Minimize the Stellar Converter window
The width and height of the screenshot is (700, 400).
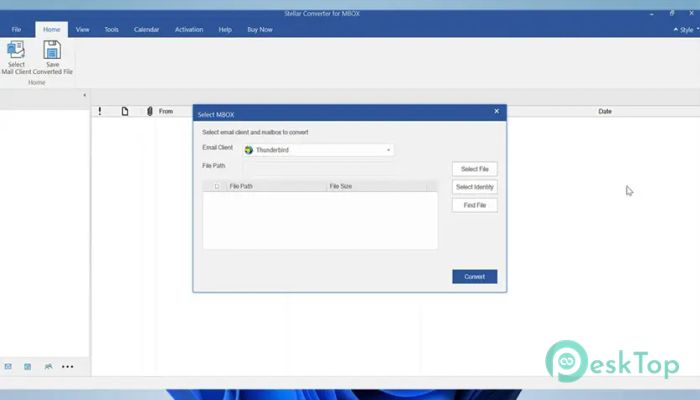point(652,14)
